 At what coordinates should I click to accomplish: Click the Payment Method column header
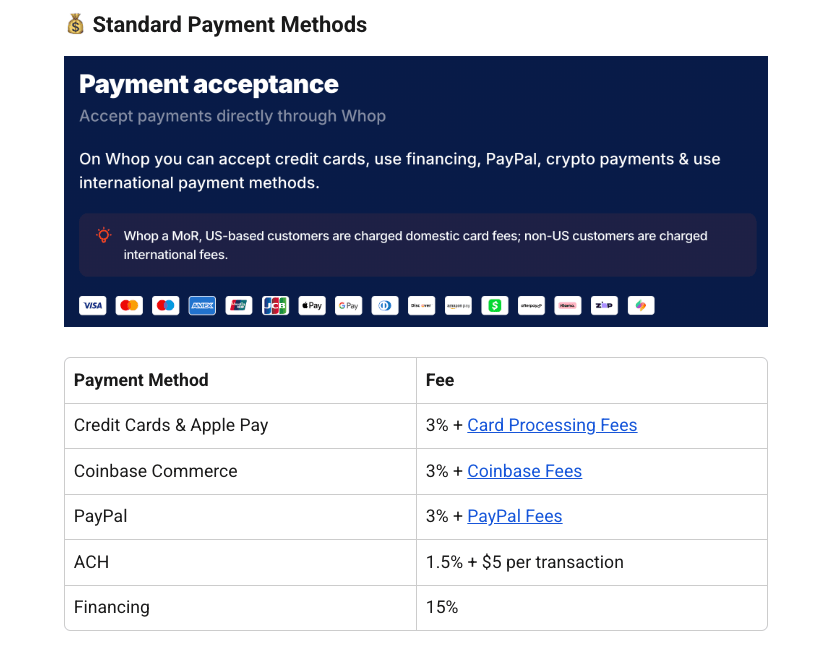(140, 380)
